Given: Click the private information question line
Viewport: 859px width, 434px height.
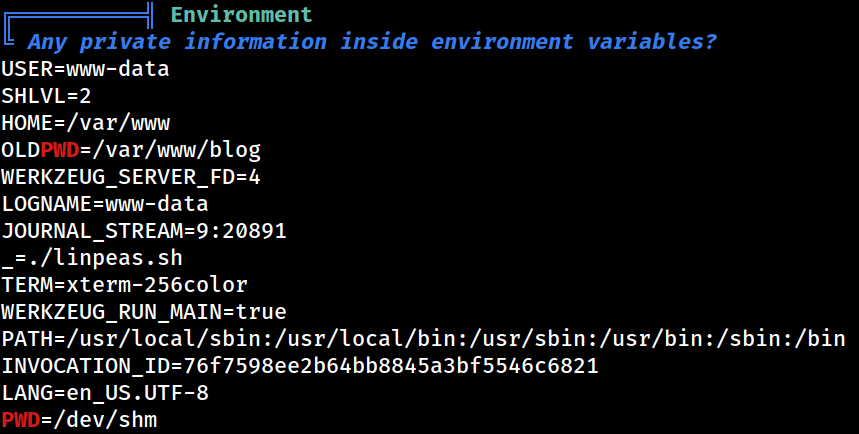Looking at the screenshot, I should click(x=371, y=42).
